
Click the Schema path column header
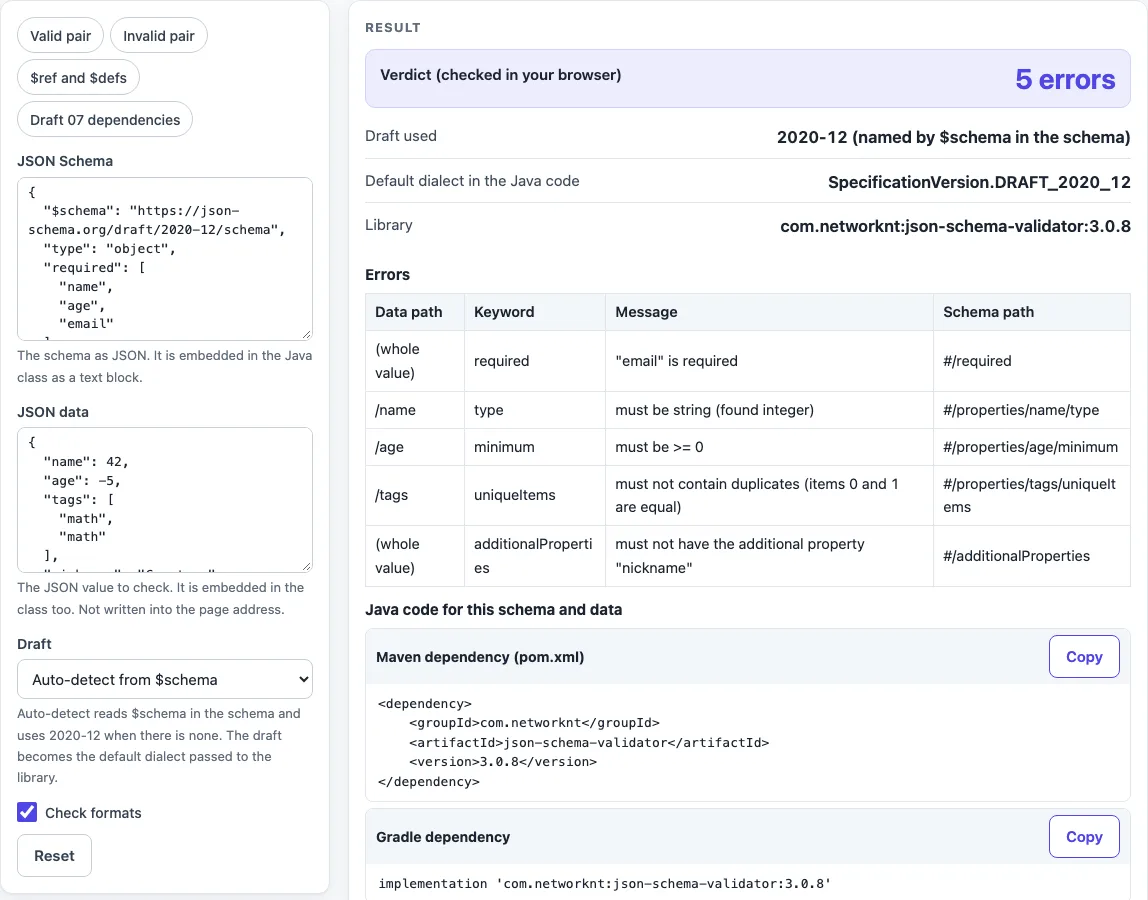point(1032,312)
